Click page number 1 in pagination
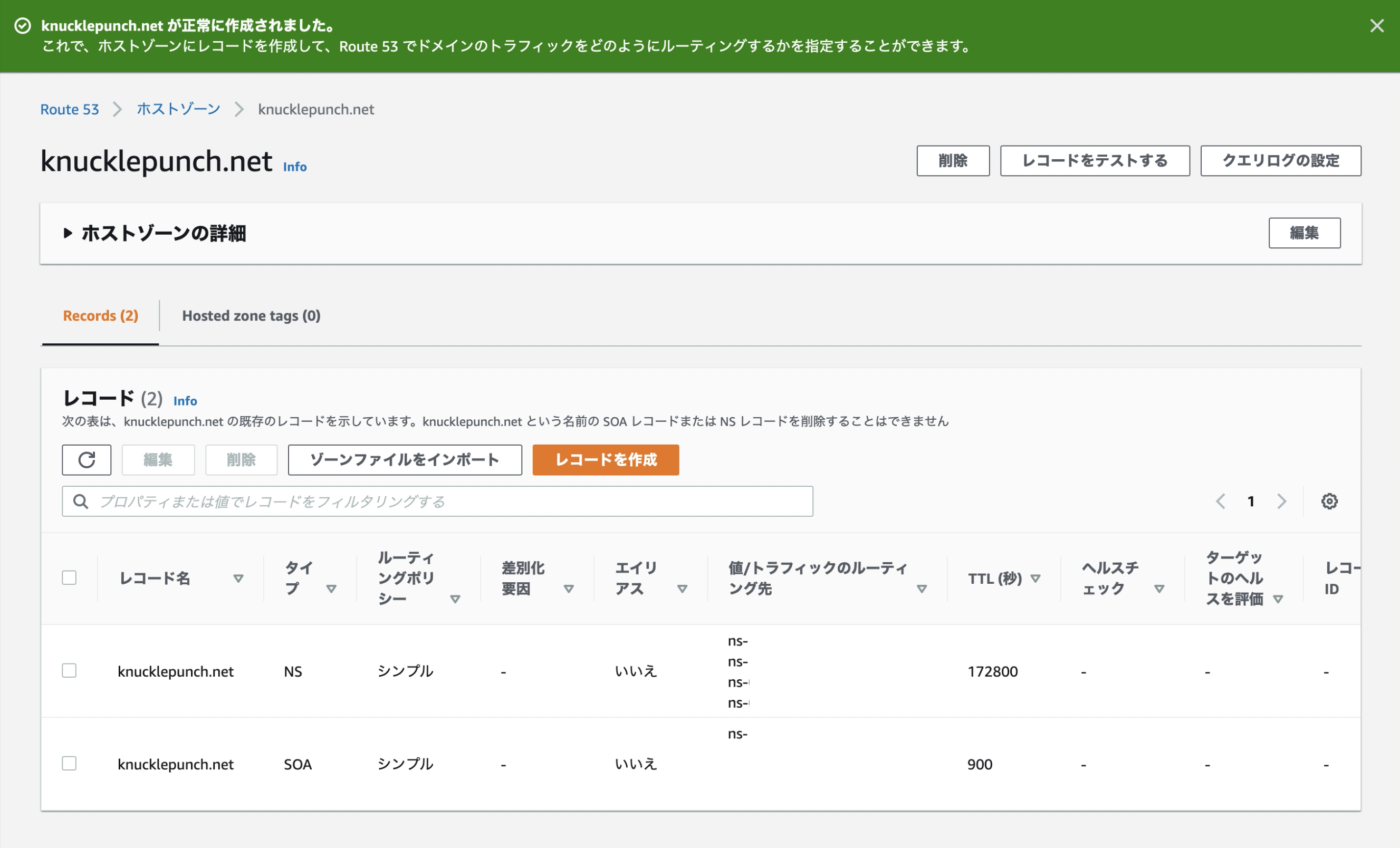The height and width of the screenshot is (848, 1400). 1251,501
